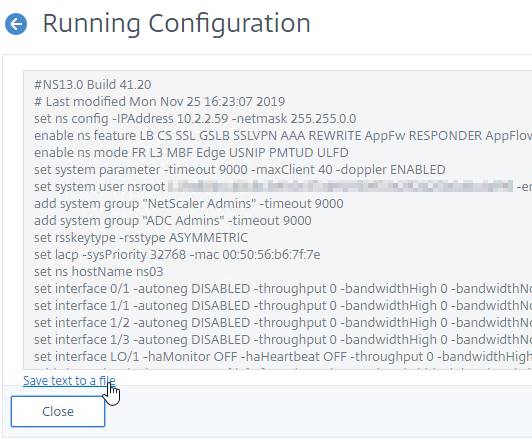532x438 pixels.
Task: Select the Last modified timestamp line
Action: point(159,101)
